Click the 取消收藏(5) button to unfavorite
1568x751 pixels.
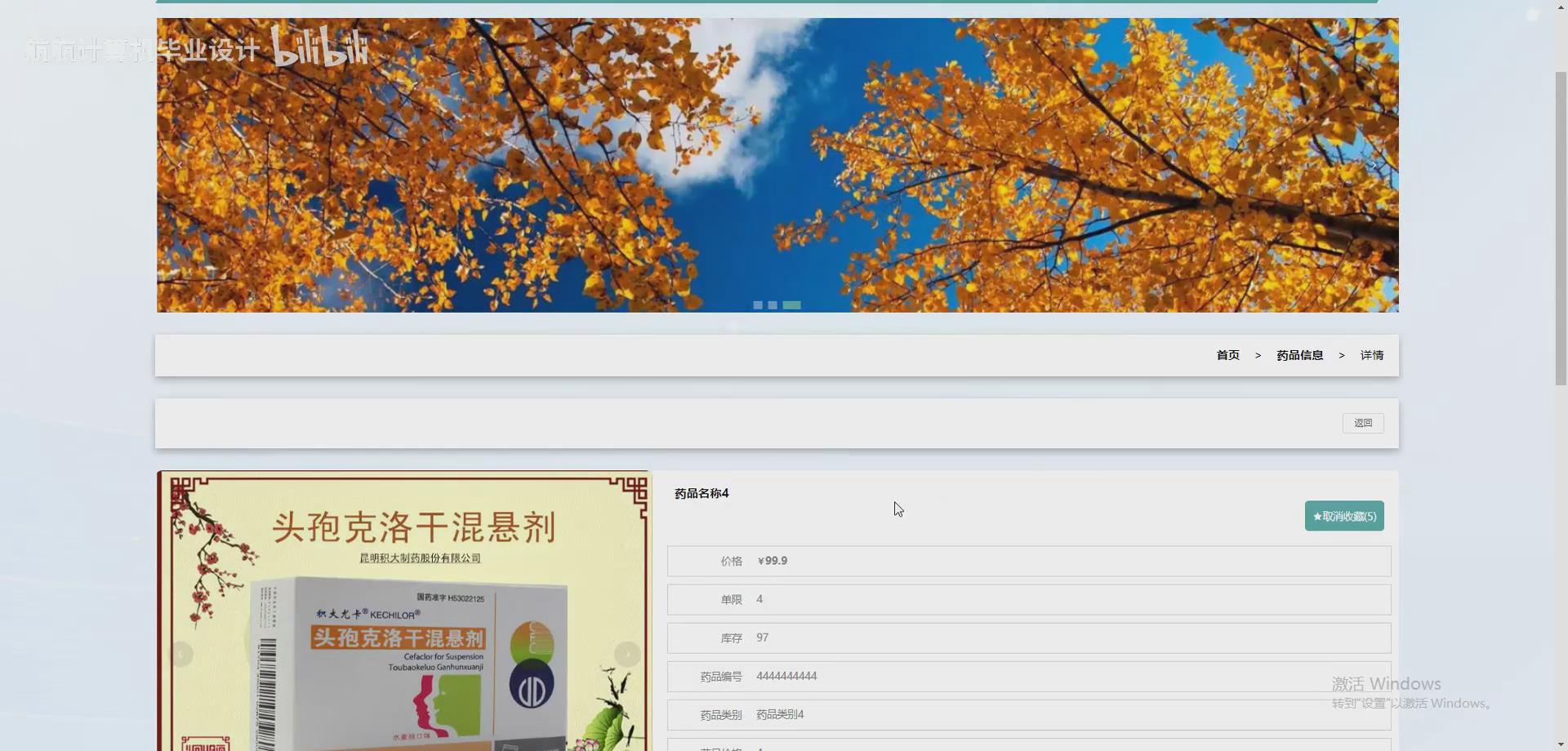(1343, 515)
